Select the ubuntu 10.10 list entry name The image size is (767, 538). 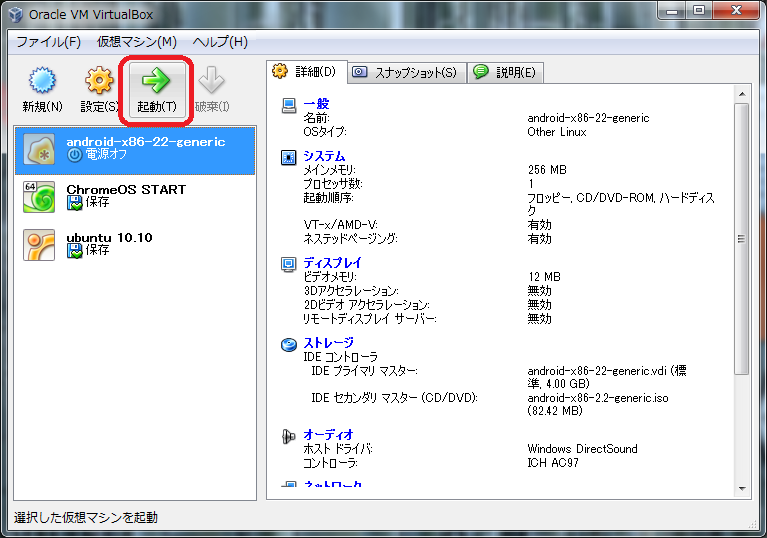110,238
